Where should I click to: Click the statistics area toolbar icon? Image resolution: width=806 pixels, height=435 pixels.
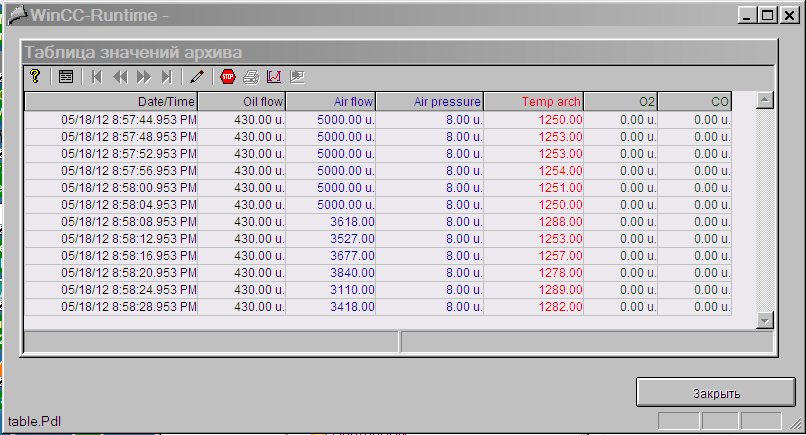point(297,77)
